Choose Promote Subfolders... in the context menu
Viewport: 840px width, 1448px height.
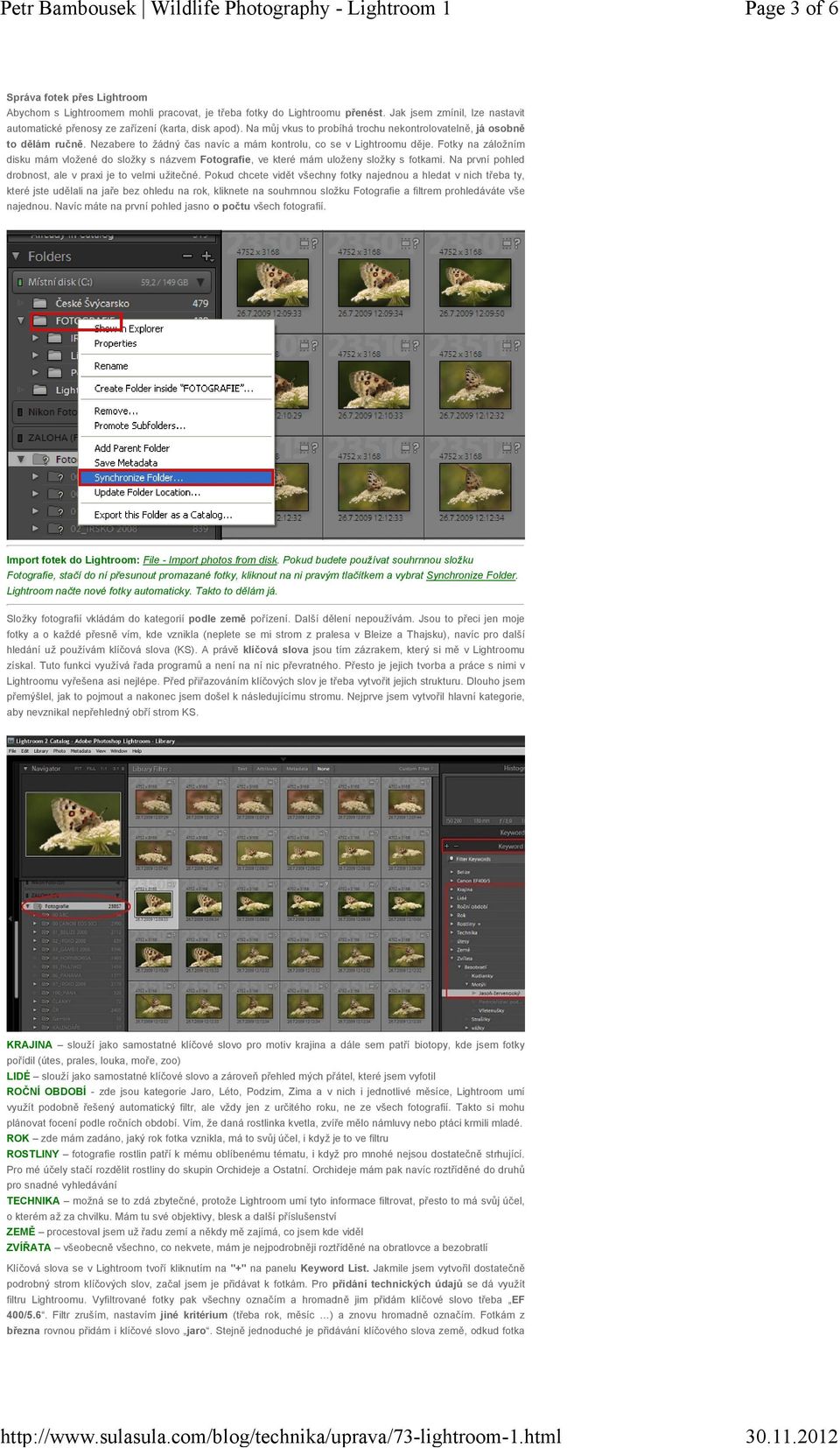[140, 425]
